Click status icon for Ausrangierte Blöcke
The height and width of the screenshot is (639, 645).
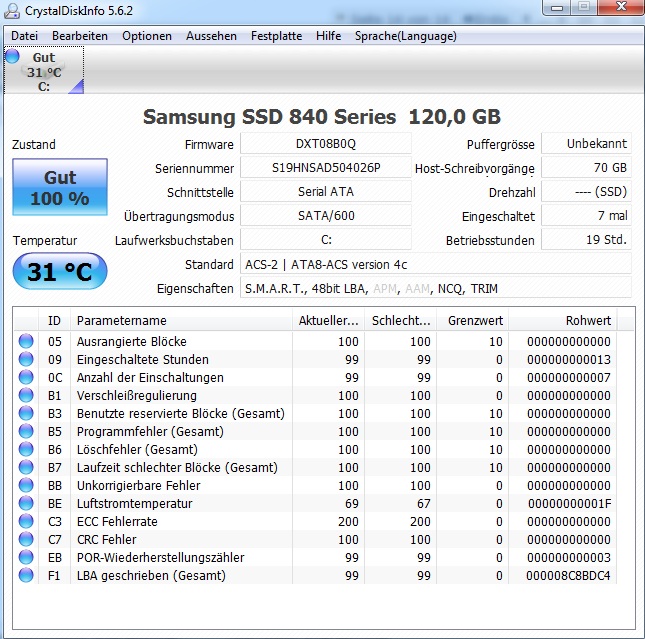(x=26, y=341)
